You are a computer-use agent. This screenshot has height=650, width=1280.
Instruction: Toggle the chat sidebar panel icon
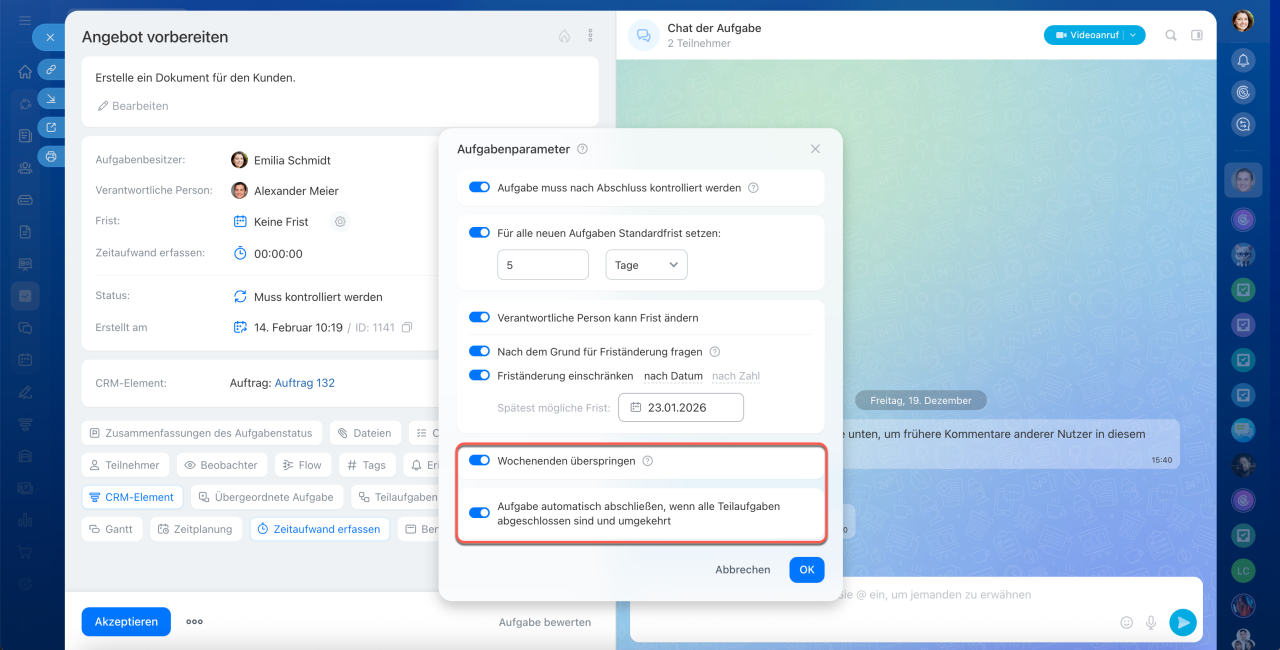1197,35
